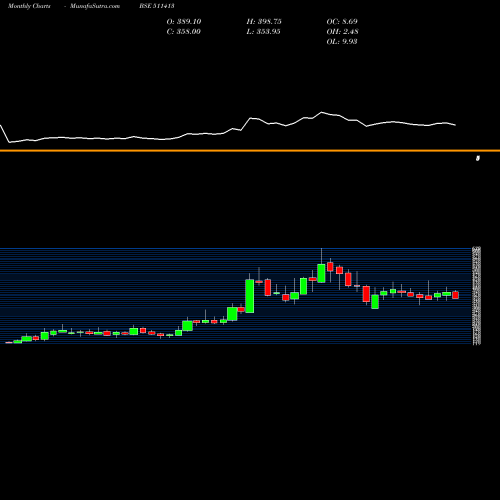Click the 'Monthly Charts' title text
The width and height of the screenshot is (500, 500).
click(29, 6)
